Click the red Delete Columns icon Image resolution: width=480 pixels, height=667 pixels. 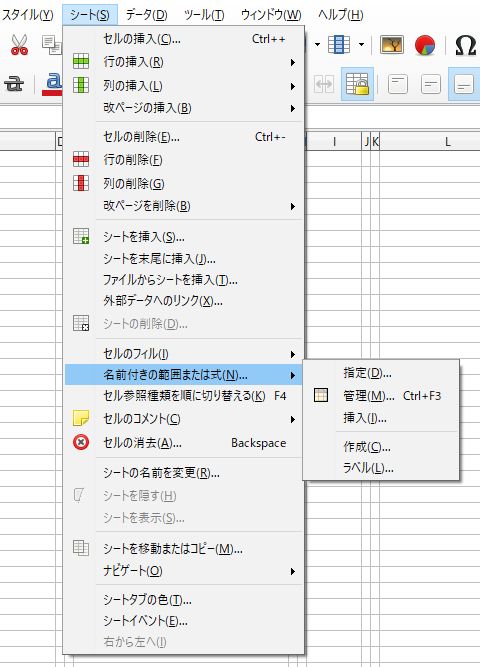click(x=81, y=183)
